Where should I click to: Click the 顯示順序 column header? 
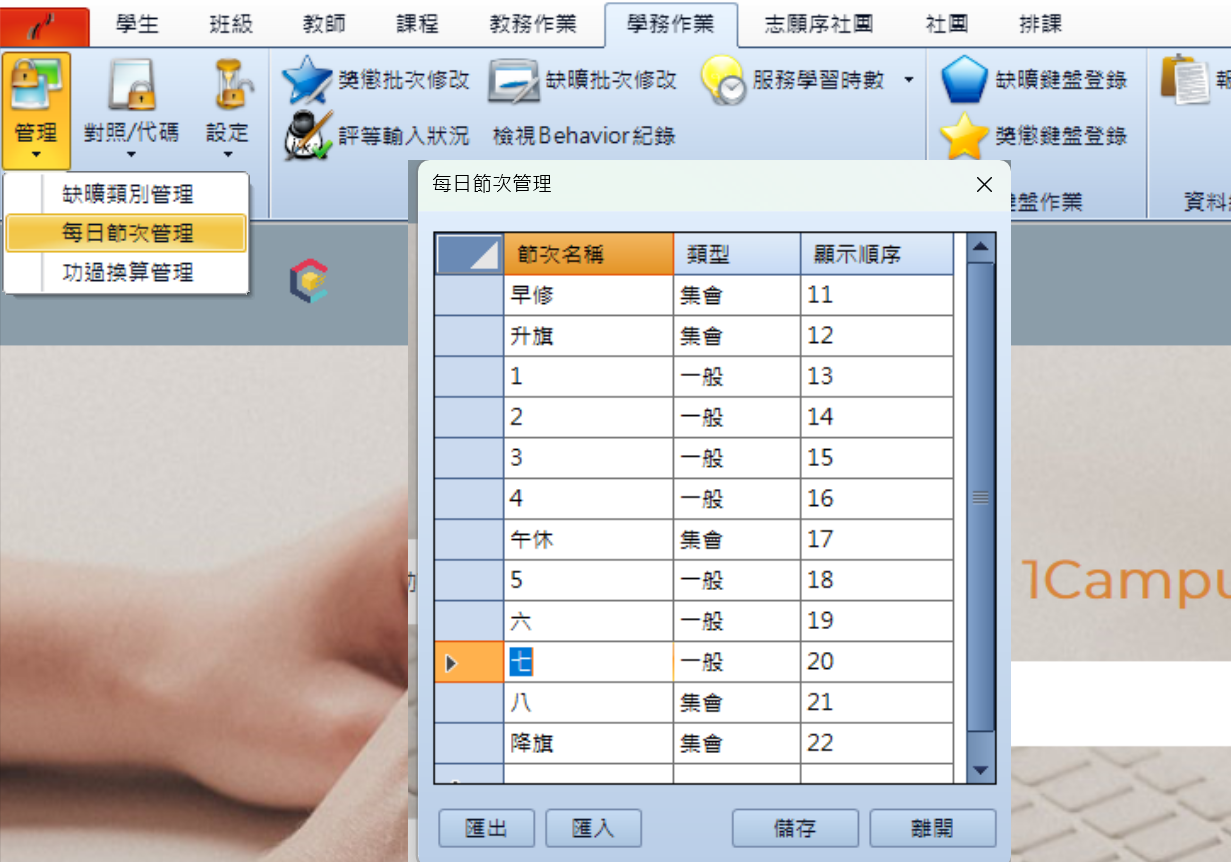click(877, 254)
